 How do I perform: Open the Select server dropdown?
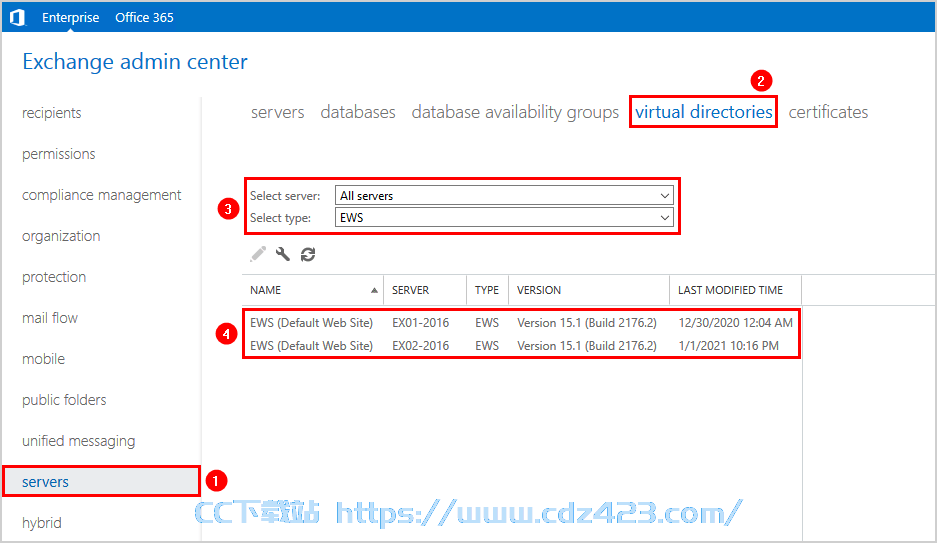[504, 195]
